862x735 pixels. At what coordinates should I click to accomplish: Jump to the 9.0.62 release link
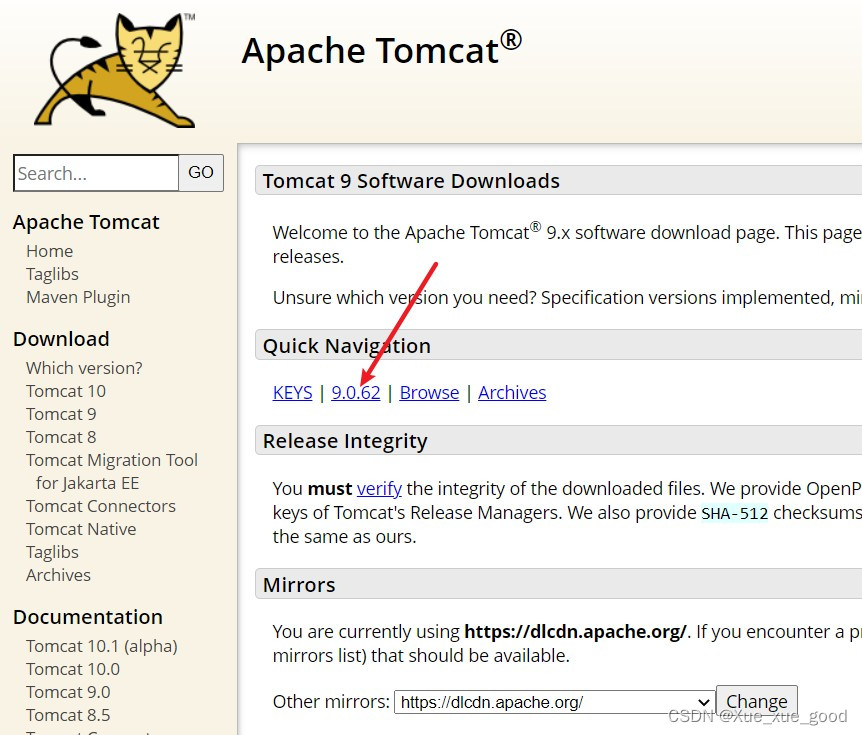click(x=356, y=393)
